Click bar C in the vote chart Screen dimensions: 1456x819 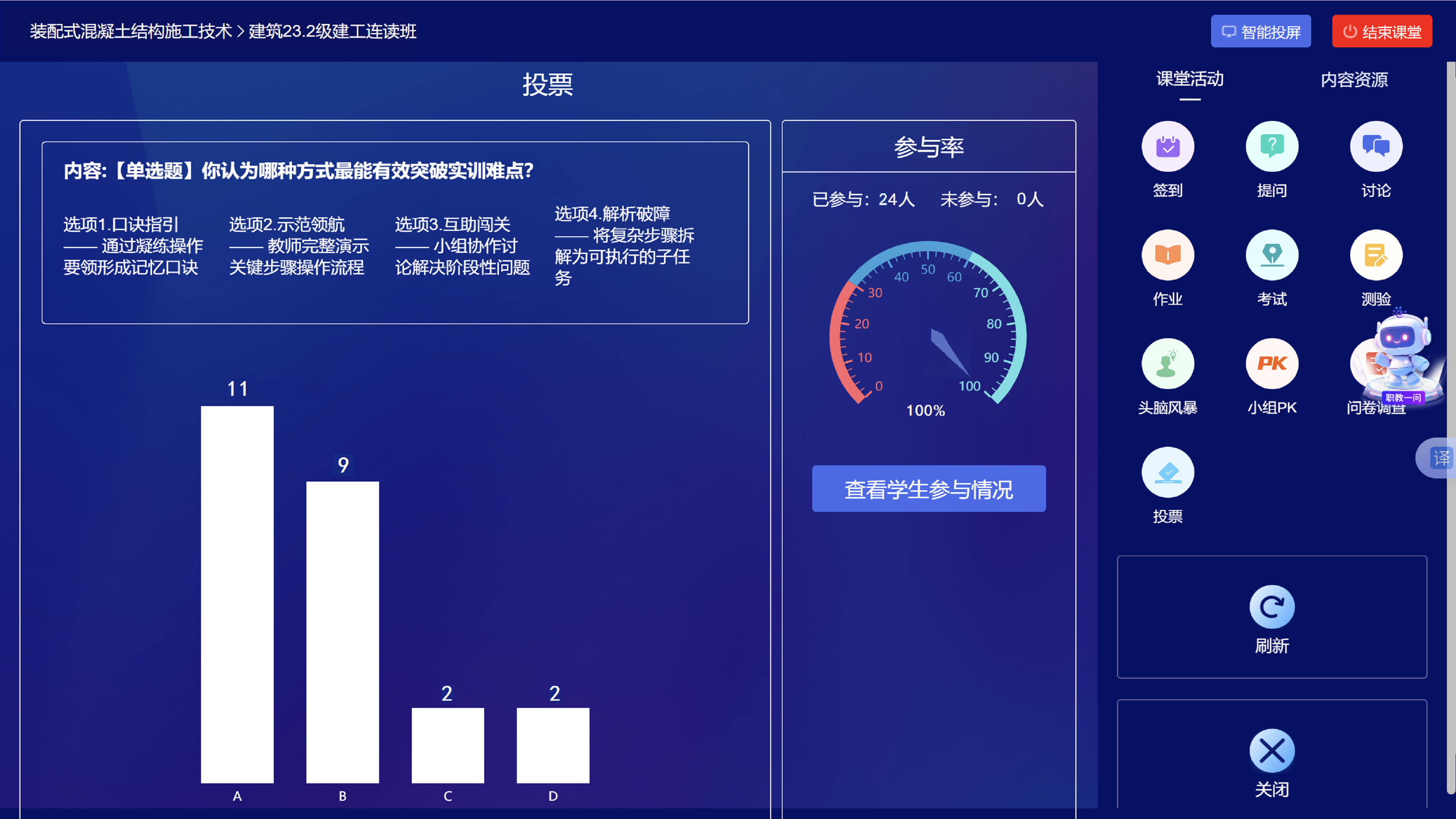(x=448, y=745)
